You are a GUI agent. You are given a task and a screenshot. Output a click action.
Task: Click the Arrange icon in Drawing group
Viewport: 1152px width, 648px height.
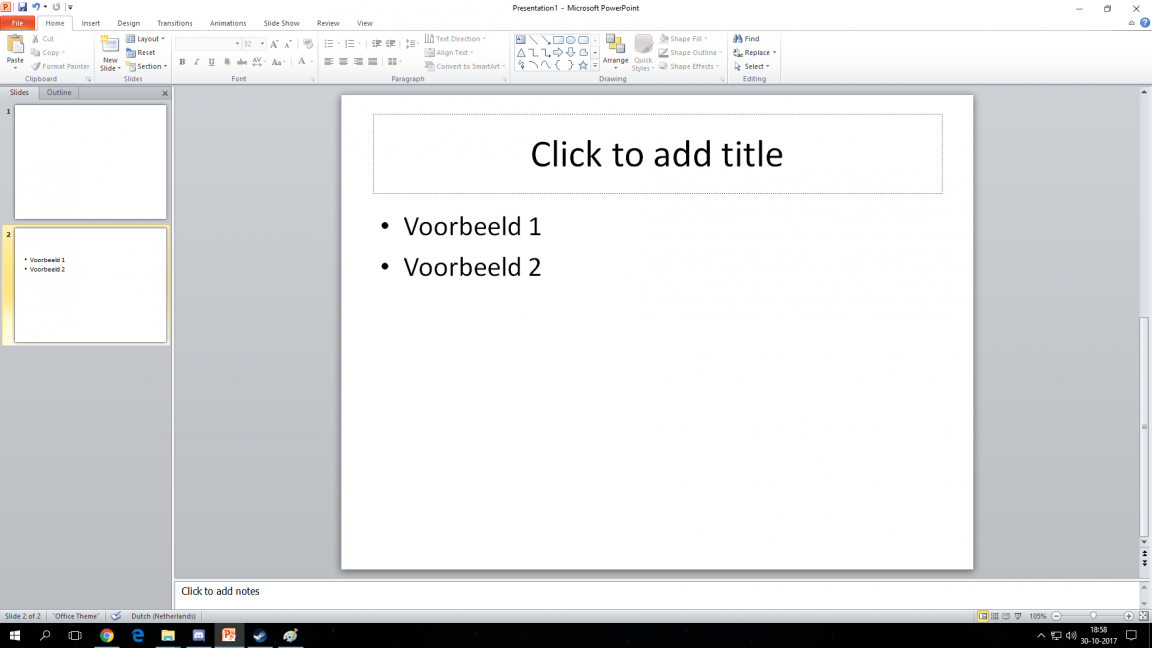[x=615, y=46]
